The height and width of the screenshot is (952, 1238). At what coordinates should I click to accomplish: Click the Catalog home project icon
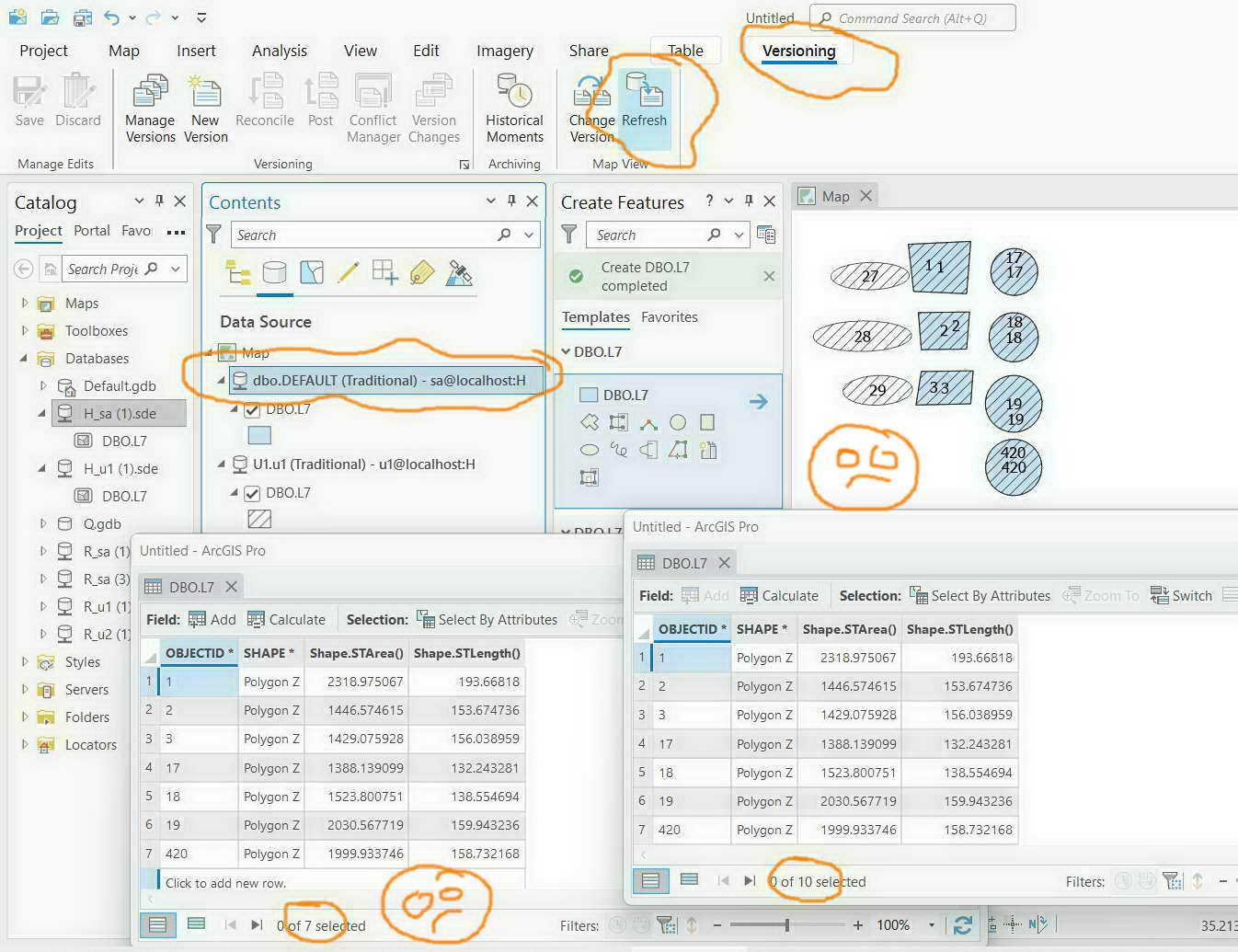[51, 269]
